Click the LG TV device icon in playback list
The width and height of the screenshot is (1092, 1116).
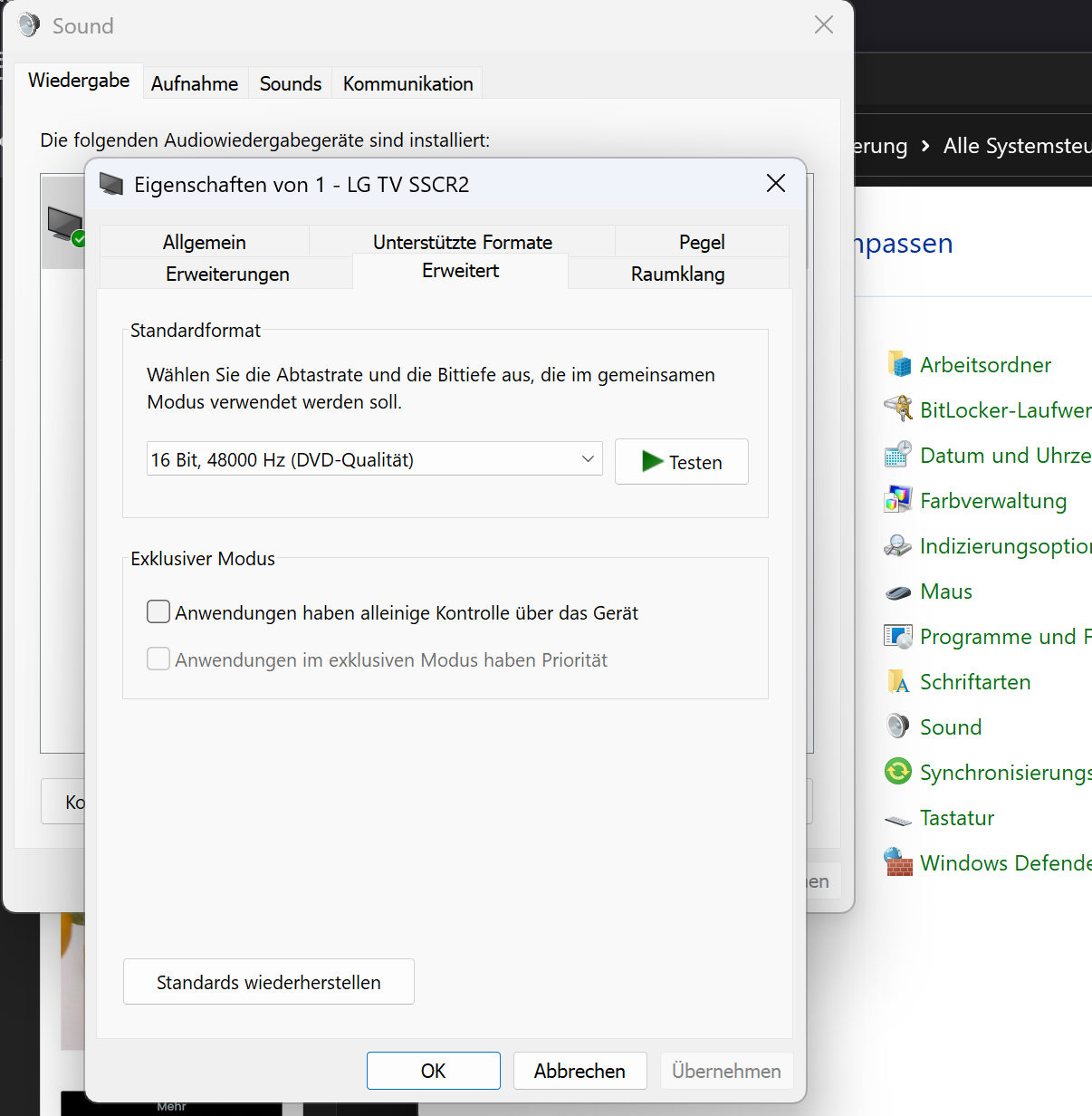coord(65,225)
